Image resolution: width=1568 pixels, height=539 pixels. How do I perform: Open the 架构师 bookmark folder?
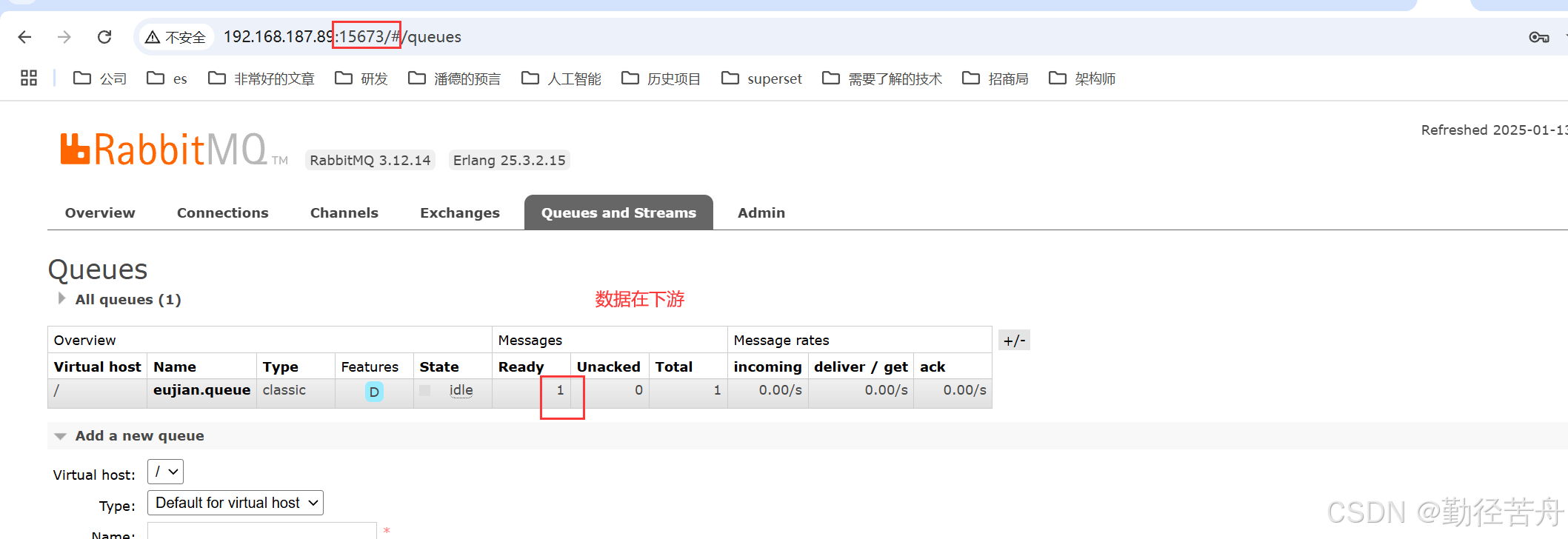pos(1082,78)
